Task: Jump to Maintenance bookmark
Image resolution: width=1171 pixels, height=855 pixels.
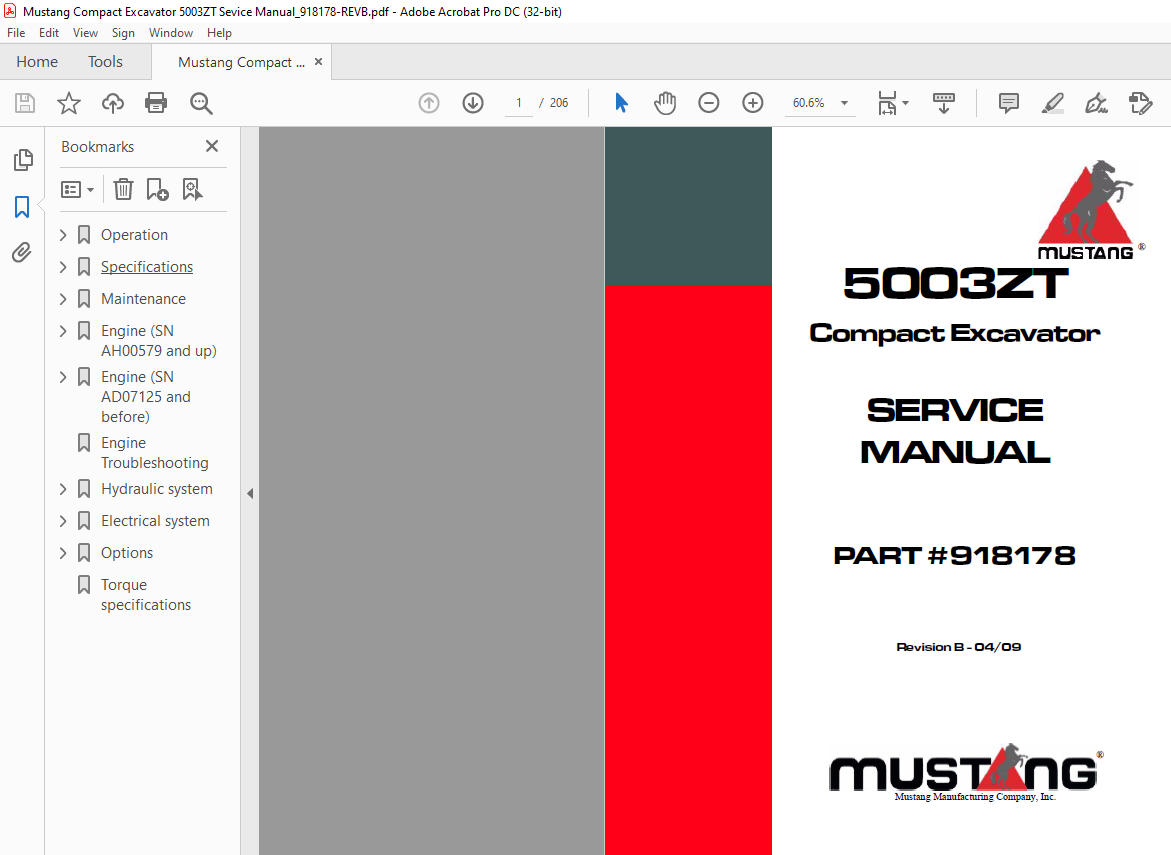Action: [x=143, y=299]
